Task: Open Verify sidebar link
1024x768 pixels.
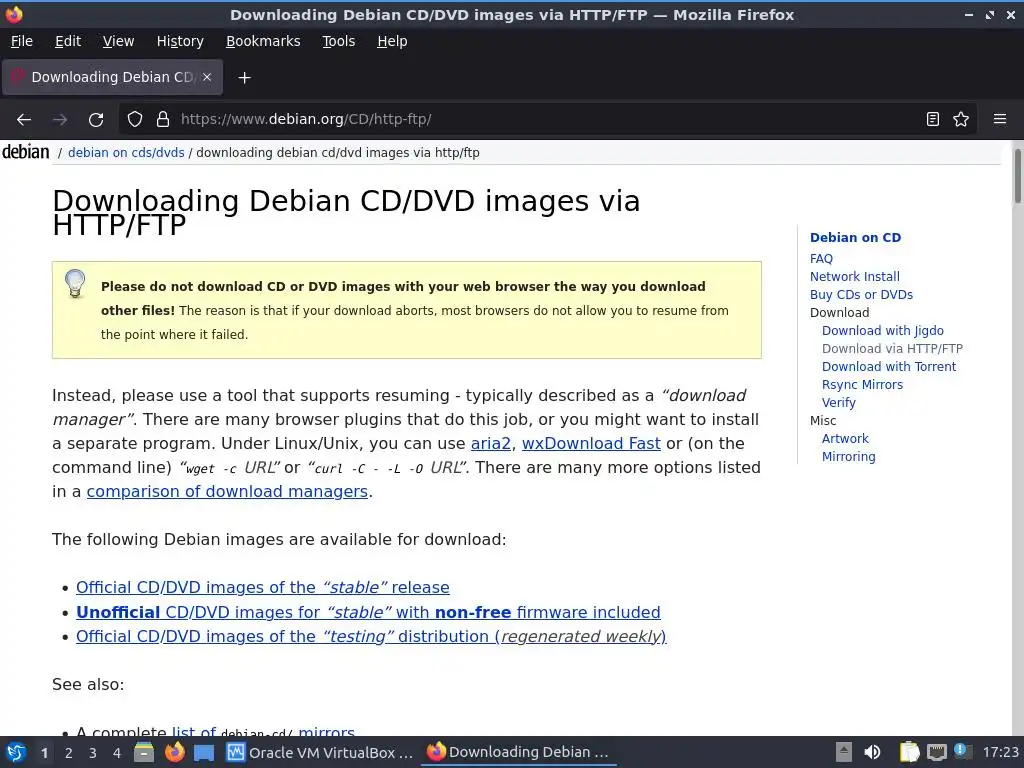Action: 839,402
